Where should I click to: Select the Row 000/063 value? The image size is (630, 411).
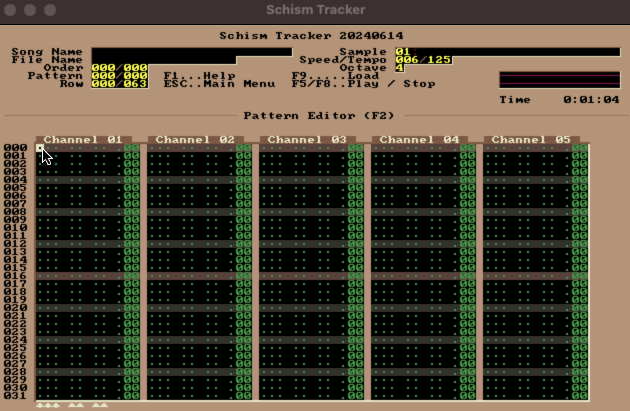coord(120,84)
